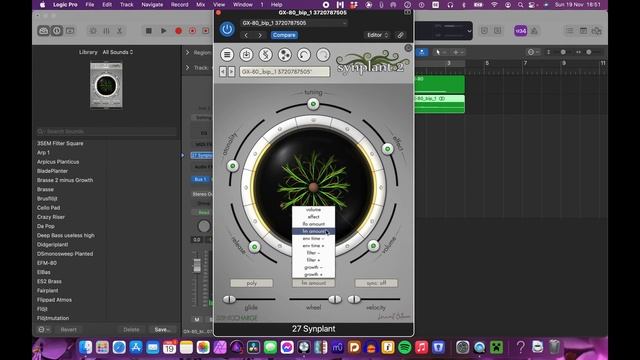Screen dimensions: 640x360
Task: Select 'Cello Pad' in the library
Action: [x=49, y=208]
